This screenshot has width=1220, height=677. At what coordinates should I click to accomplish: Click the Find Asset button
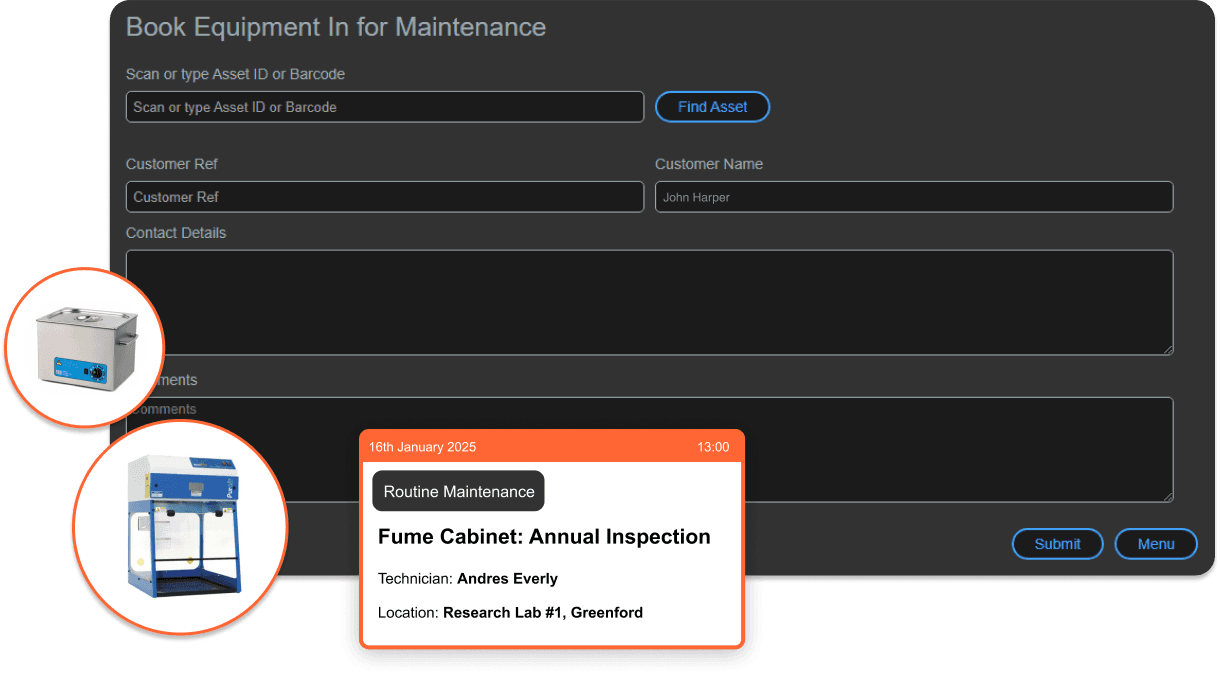pos(712,107)
